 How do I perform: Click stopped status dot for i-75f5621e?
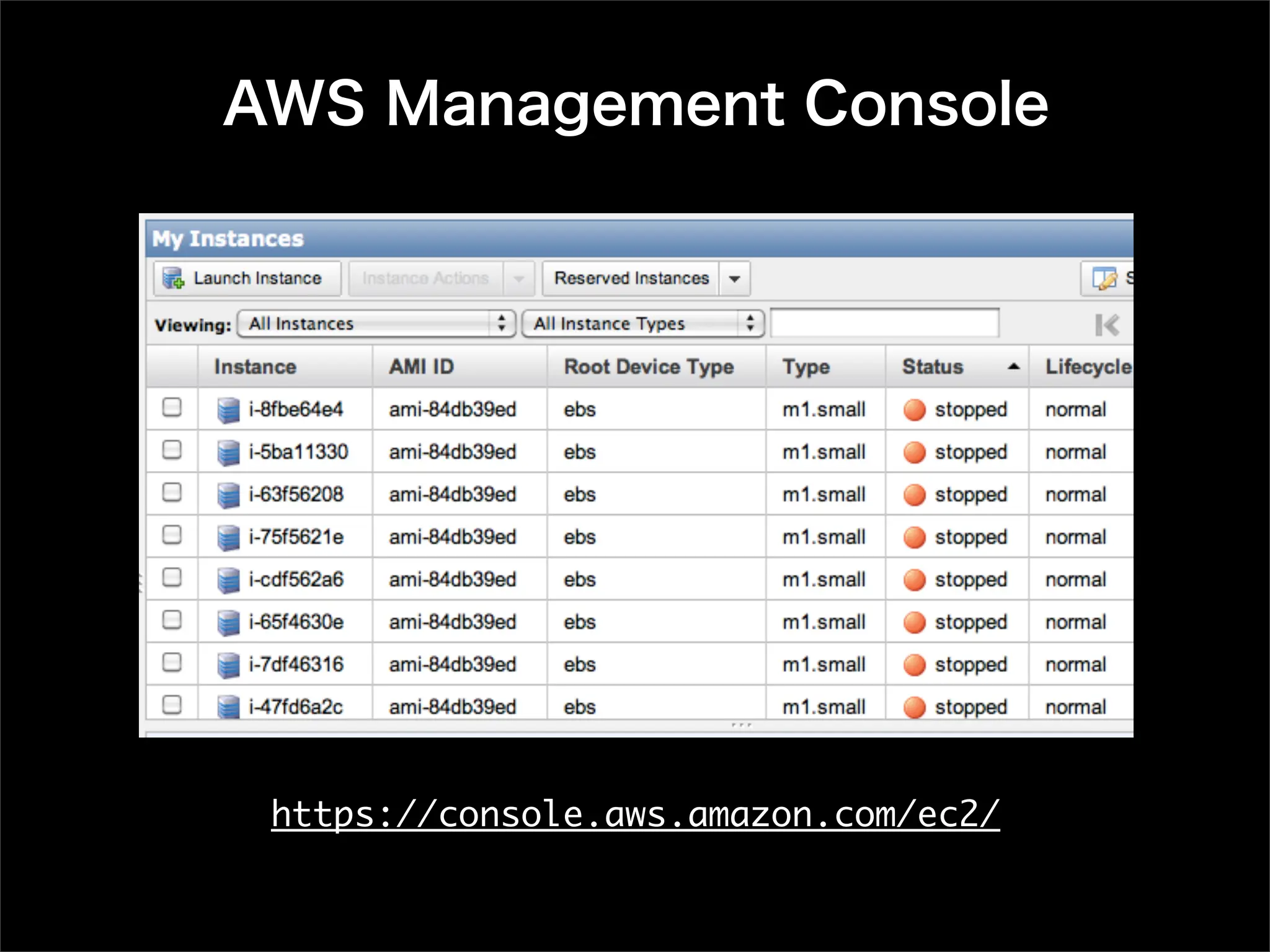tap(915, 537)
